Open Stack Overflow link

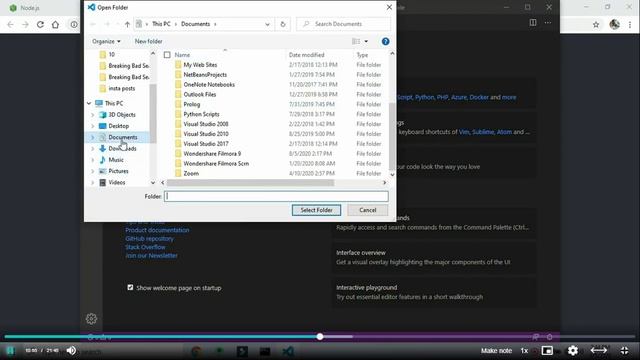pyautogui.click(x=145, y=247)
